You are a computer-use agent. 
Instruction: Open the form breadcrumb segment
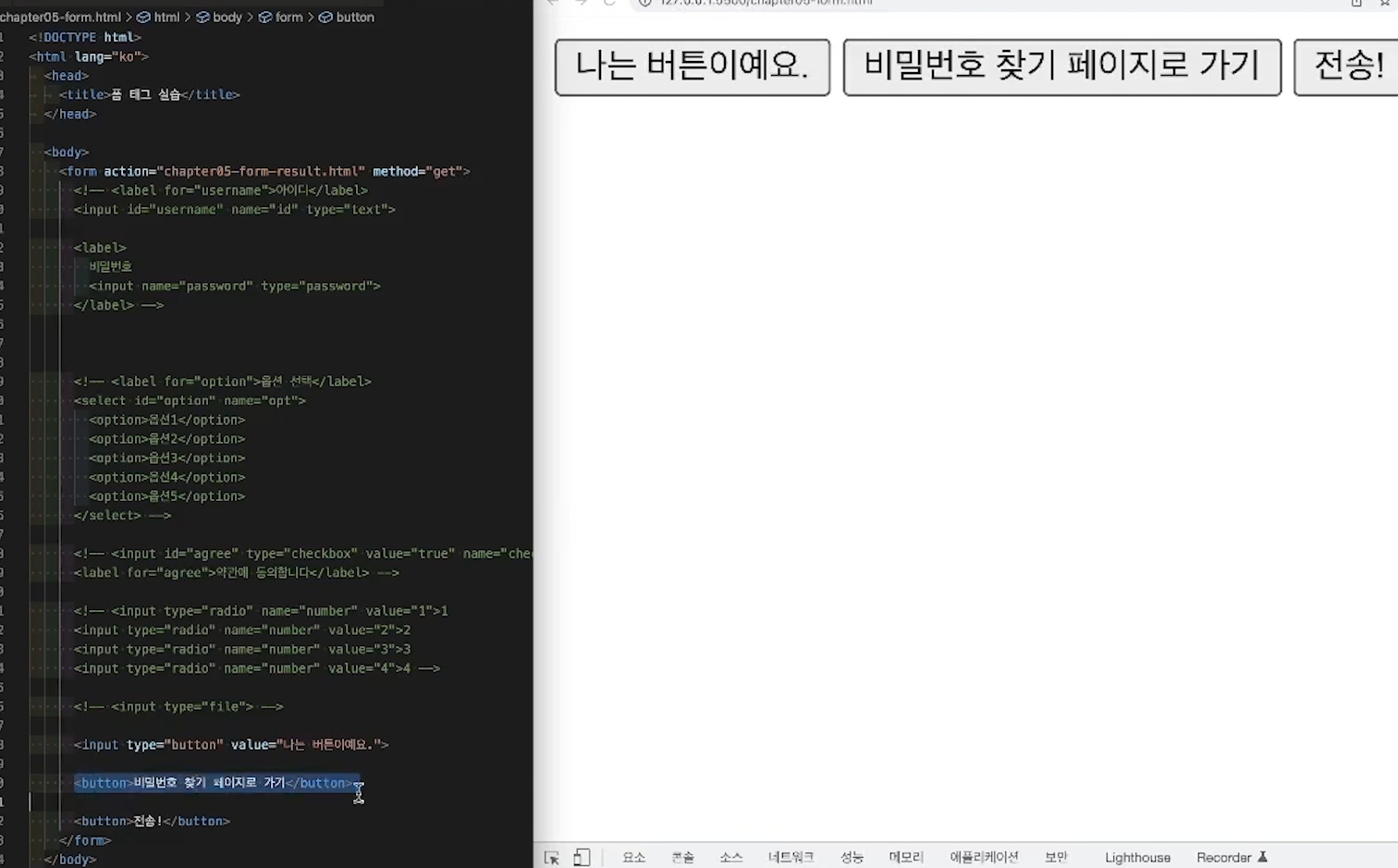[x=281, y=17]
